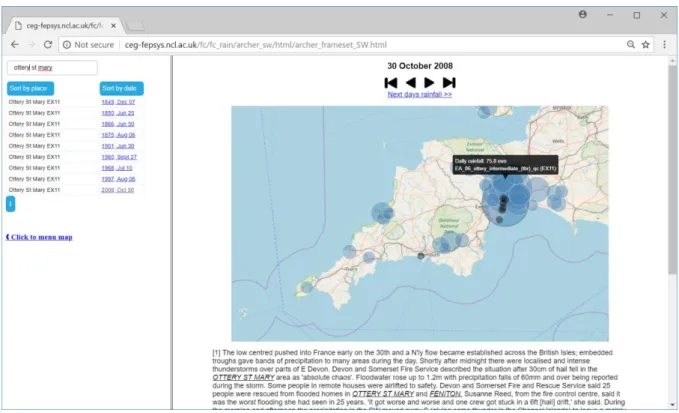This screenshot has height=413, width=679.
Task: Open the 1960 Sept 27 event
Action: click(119, 157)
